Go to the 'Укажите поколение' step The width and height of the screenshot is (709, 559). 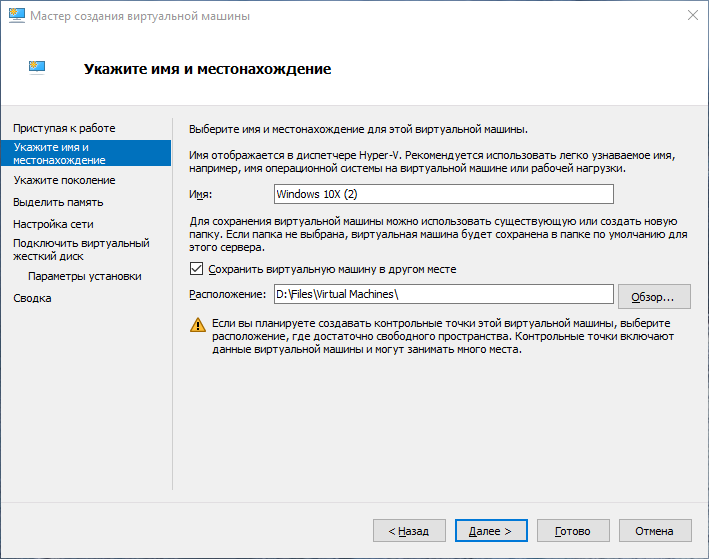64,180
